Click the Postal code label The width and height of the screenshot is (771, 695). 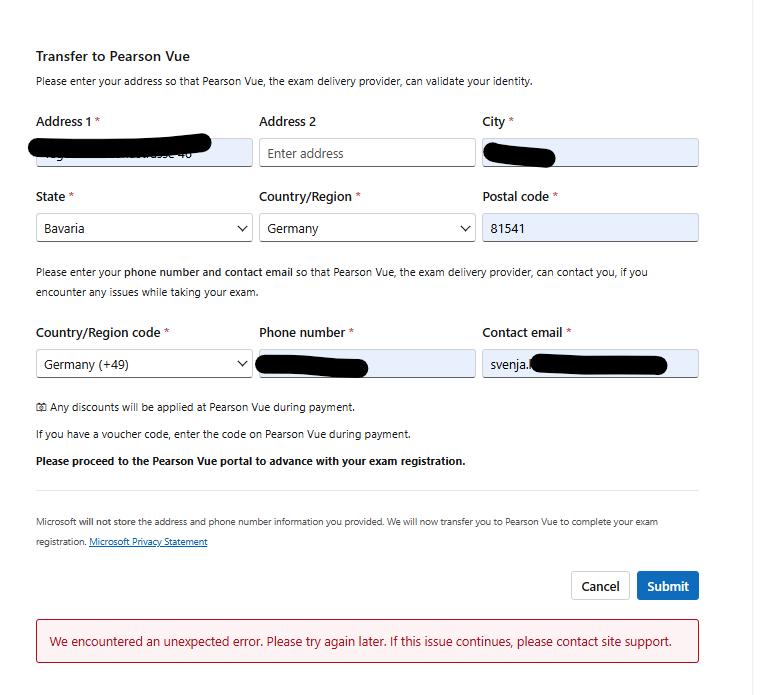515,197
